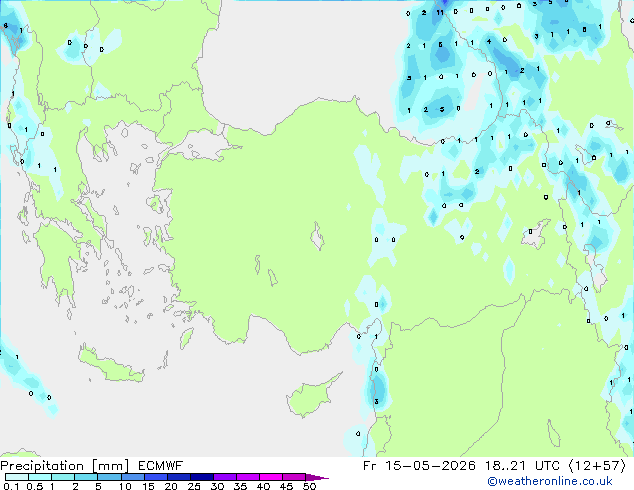Click the '18..21' time range text
Image resolution: width=634 pixels, height=490 pixels.
click(x=505, y=466)
